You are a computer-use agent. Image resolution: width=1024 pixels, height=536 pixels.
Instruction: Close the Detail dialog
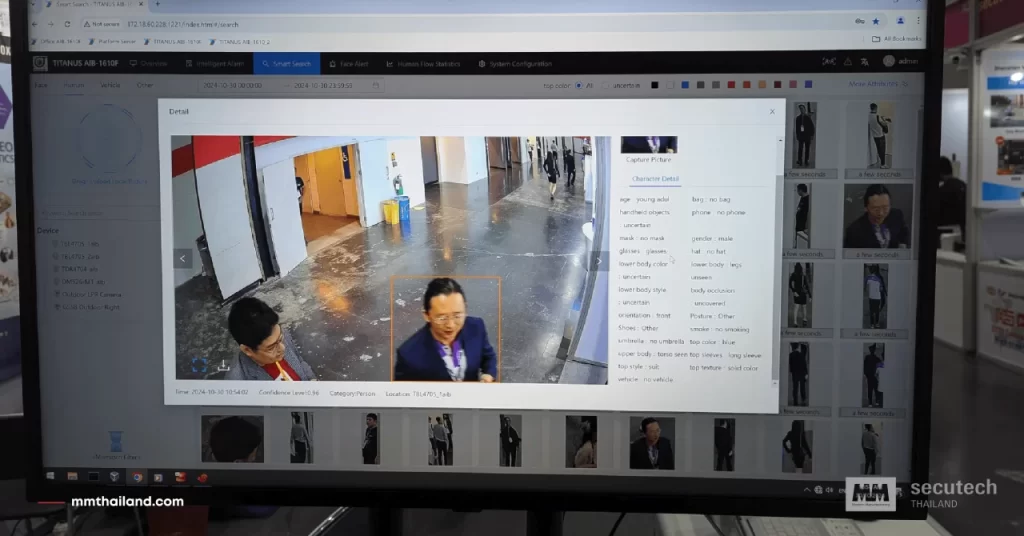(772, 111)
